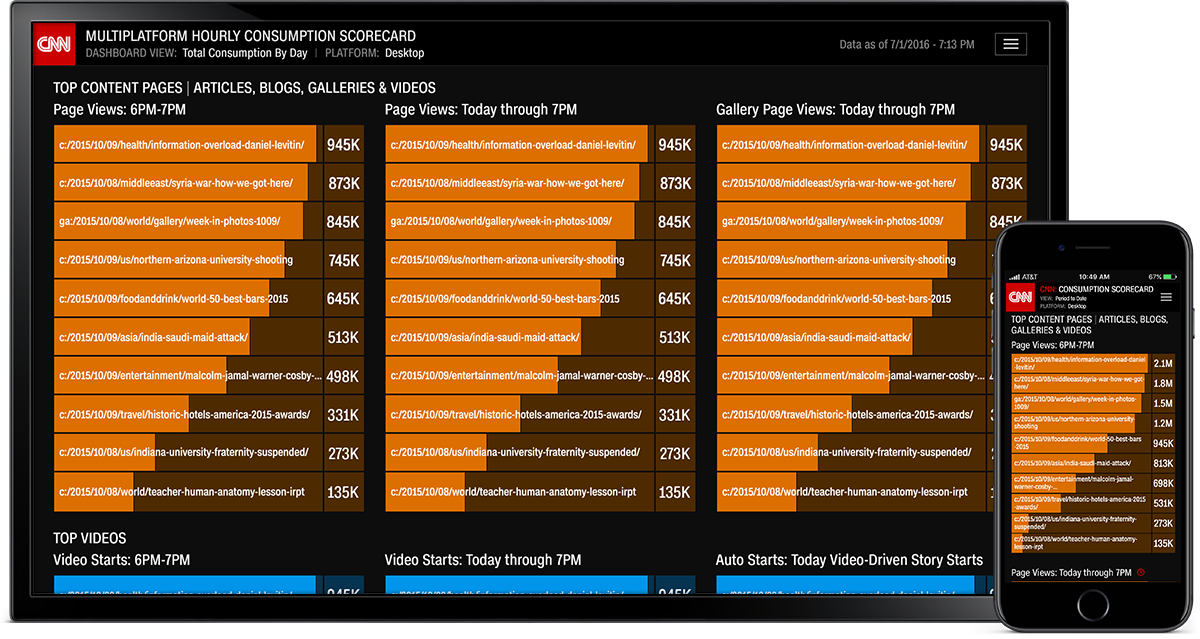This screenshot has height=639, width=1200.
Task: Tap the AT&T signal indicator on the phone
Action: [x=1023, y=276]
